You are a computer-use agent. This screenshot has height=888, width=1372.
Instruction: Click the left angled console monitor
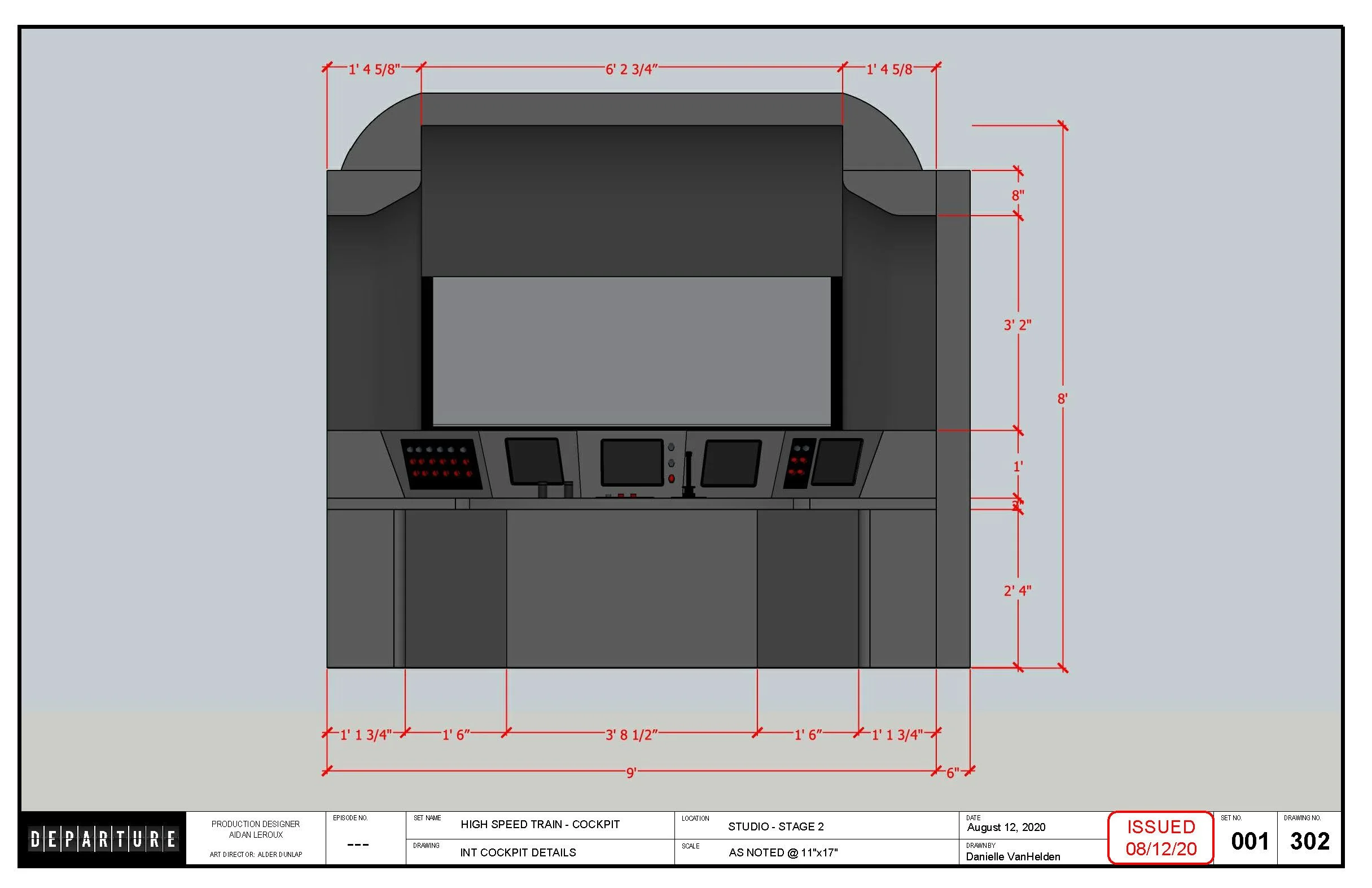[534, 461]
